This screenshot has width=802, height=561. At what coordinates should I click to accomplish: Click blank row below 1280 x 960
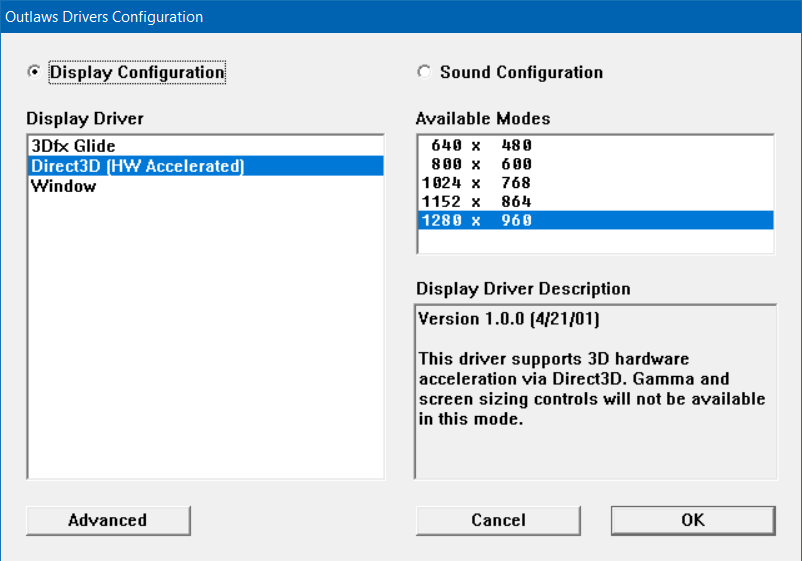click(x=595, y=241)
